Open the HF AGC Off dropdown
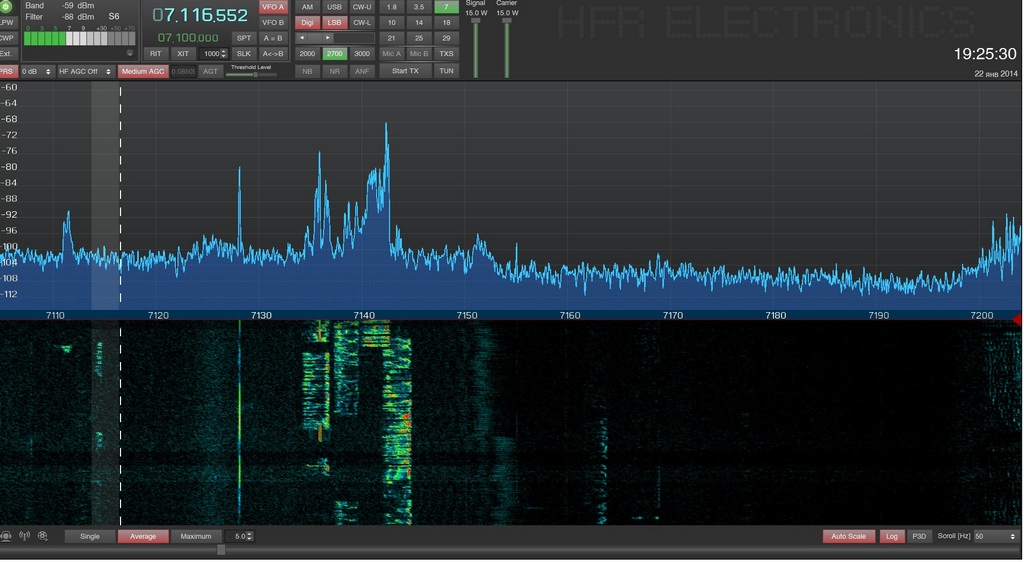 click(85, 71)
